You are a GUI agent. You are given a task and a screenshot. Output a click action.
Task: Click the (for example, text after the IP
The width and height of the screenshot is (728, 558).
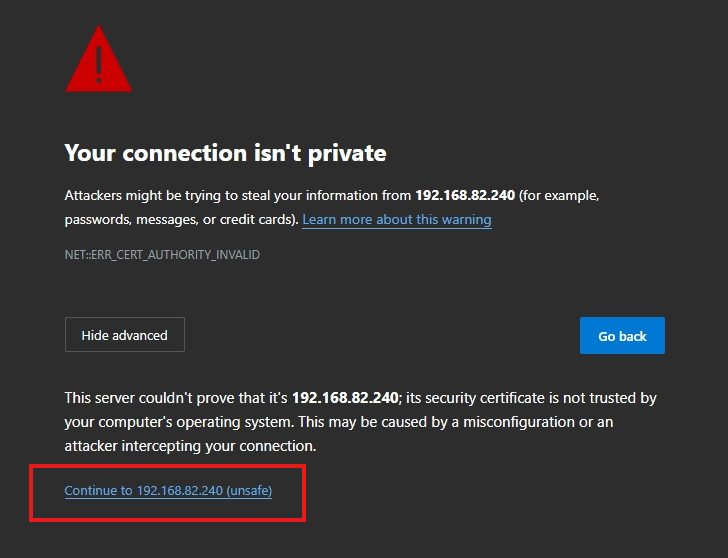tap(559, 195)
